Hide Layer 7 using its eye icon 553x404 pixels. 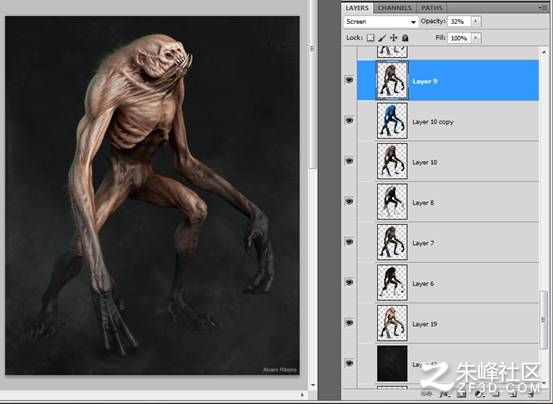pyautogui.click(x=349, y=242)
